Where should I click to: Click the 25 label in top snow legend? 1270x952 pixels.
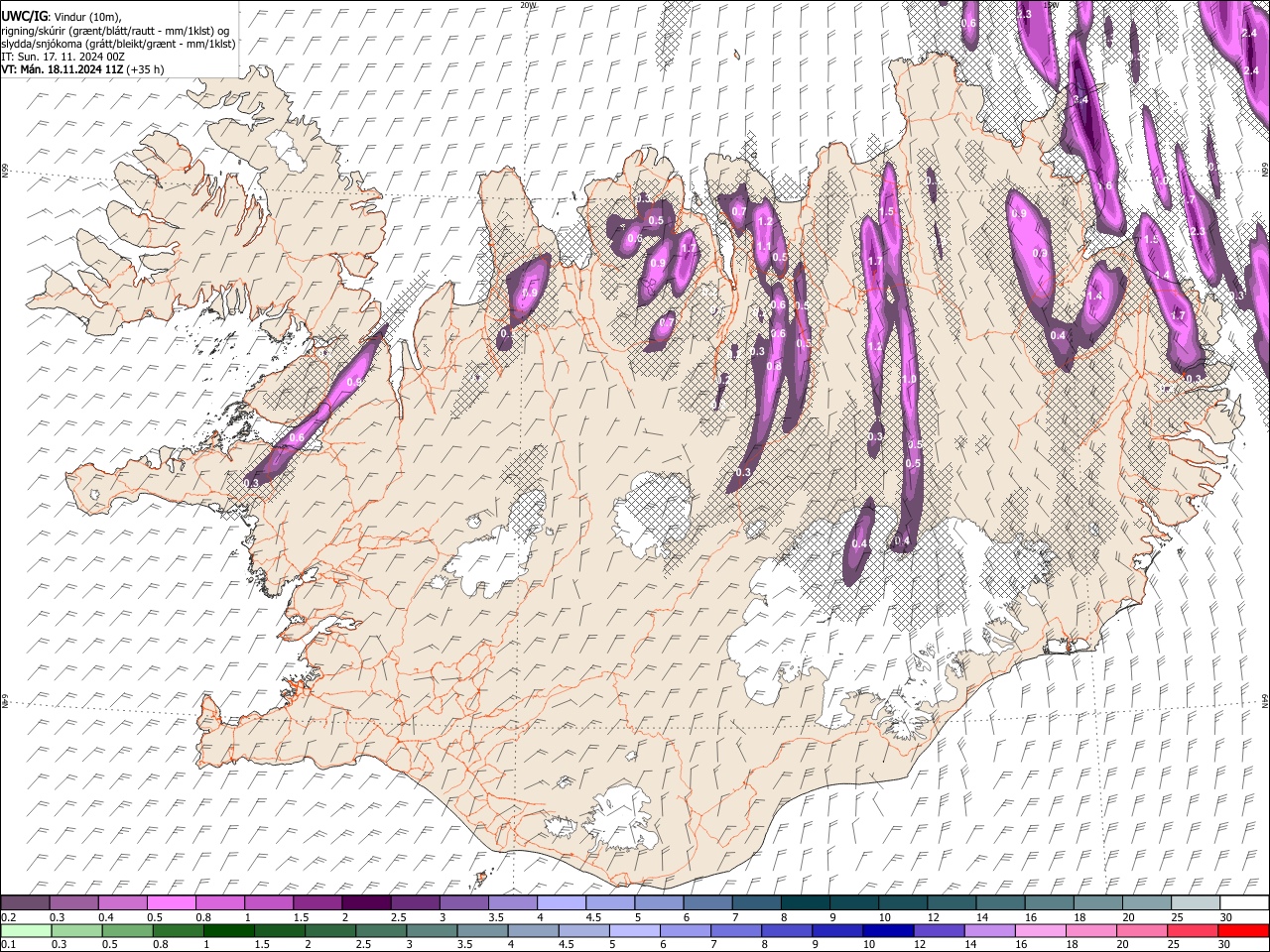click(x=1177, y=917)
